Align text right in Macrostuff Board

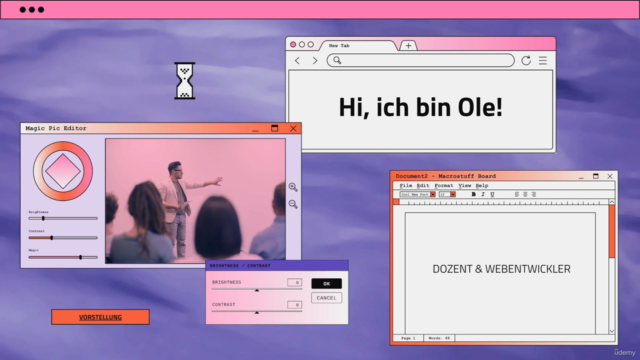533,194
